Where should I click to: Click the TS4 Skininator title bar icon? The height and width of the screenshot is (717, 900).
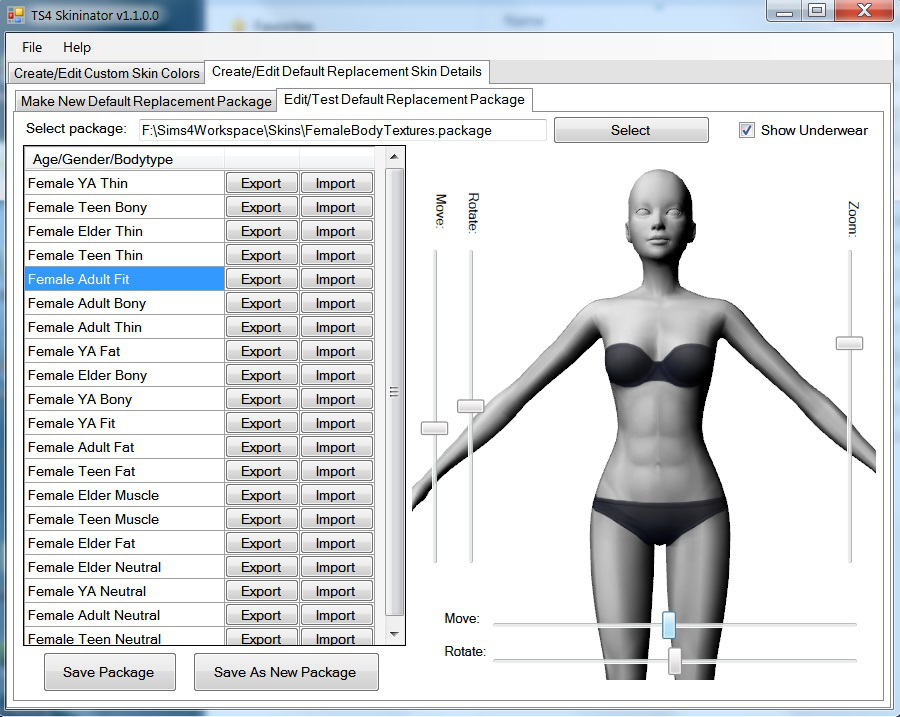point(15,16)
